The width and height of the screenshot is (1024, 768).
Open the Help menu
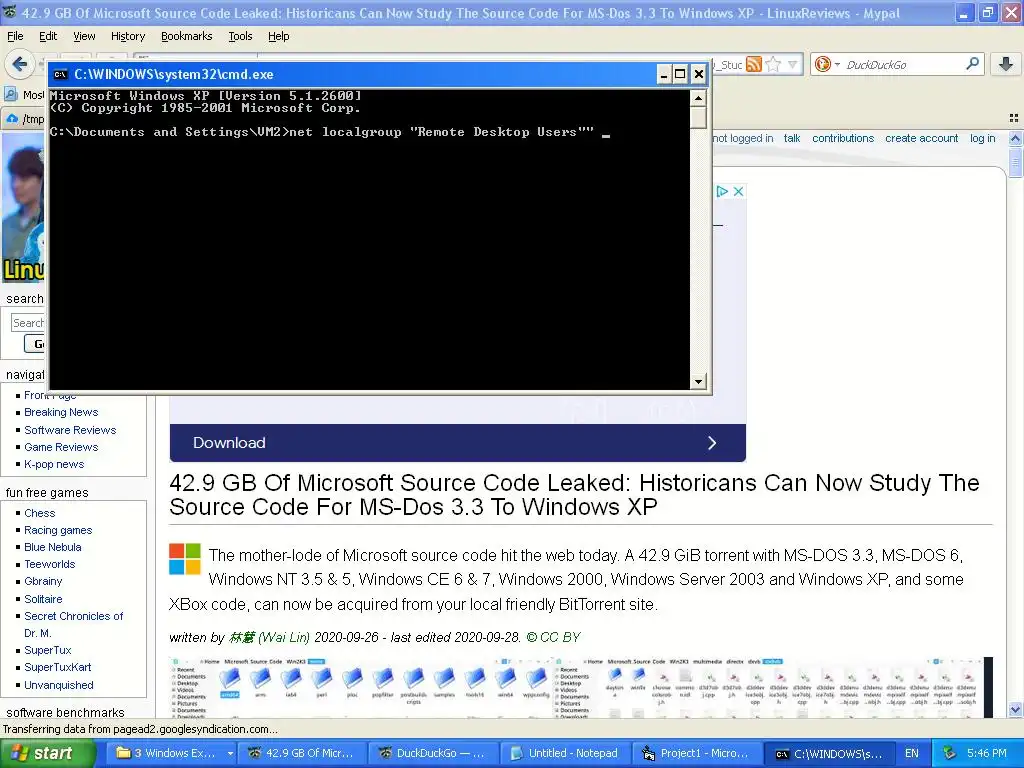click(x=279, y=36)
